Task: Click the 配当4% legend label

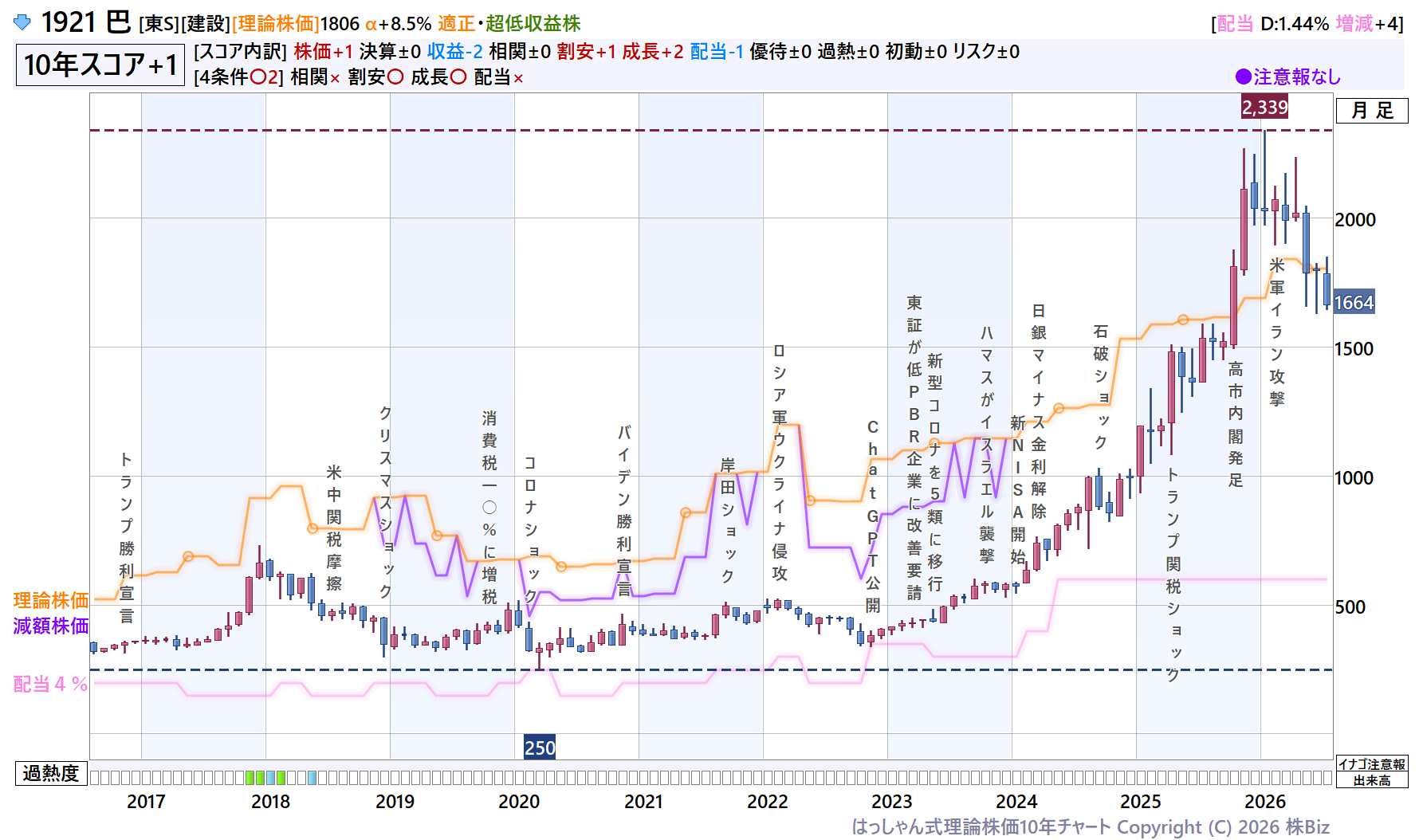Action: [50, 684]
